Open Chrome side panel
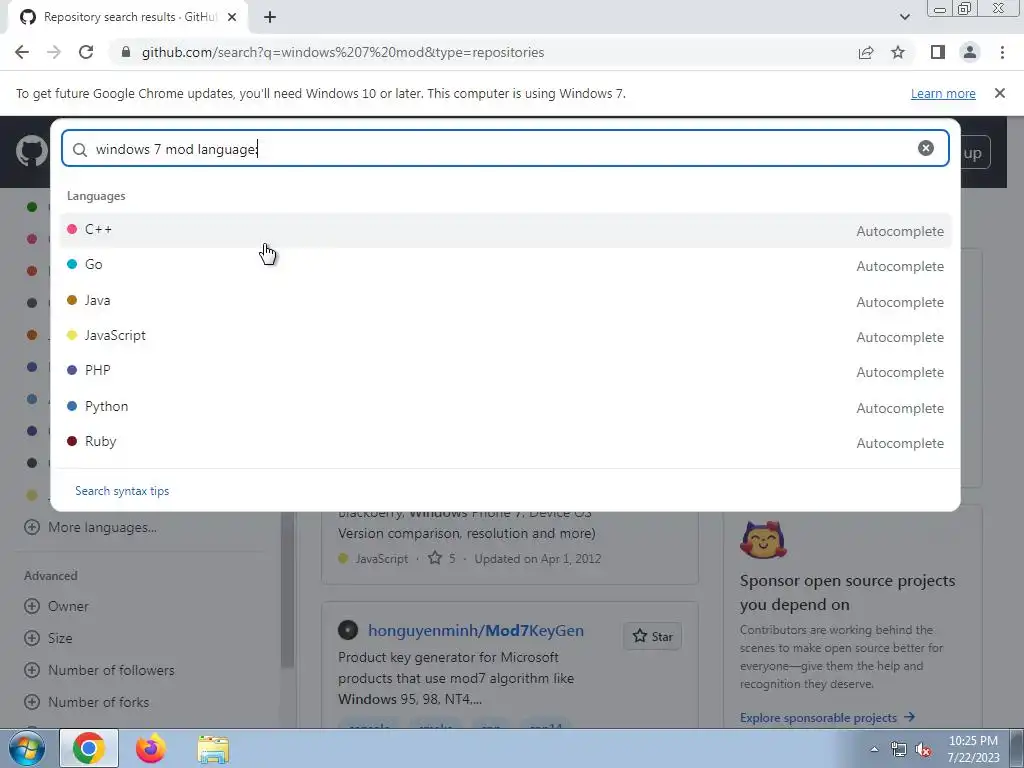The image size is (1024, 768). tap(938, 52)
